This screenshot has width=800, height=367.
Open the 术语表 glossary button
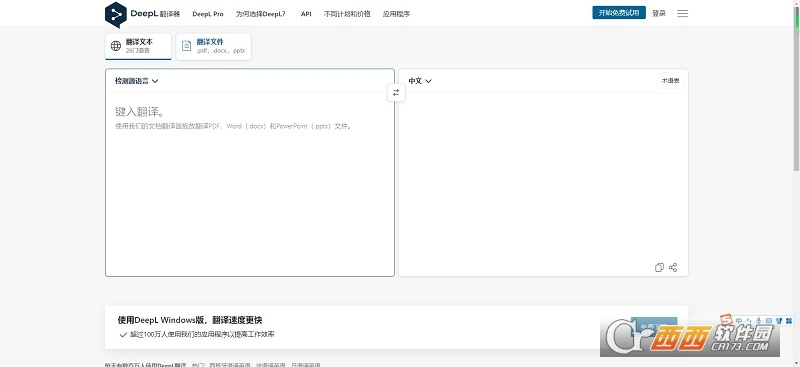(x=670, y=81)
